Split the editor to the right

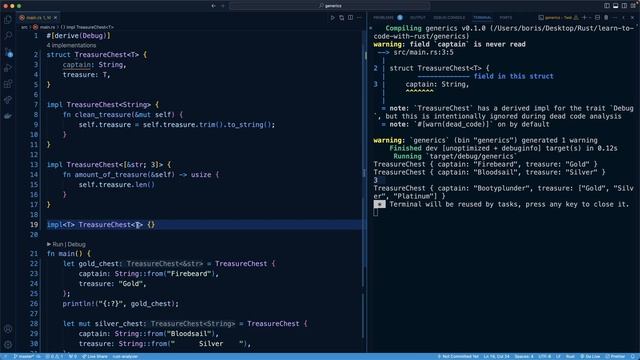pyautogui.click(x=351, y=18)
